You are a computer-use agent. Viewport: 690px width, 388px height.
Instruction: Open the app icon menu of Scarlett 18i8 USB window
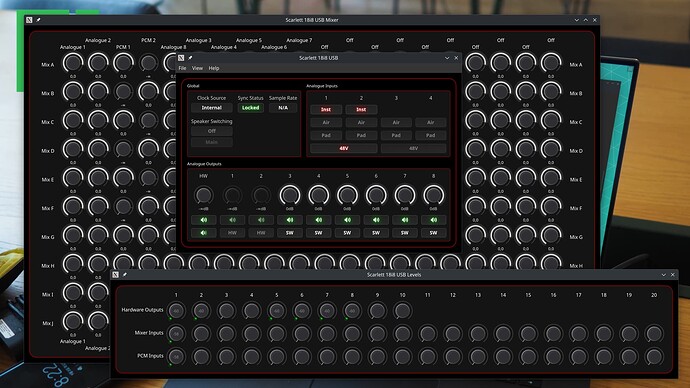tap(181, 58)
